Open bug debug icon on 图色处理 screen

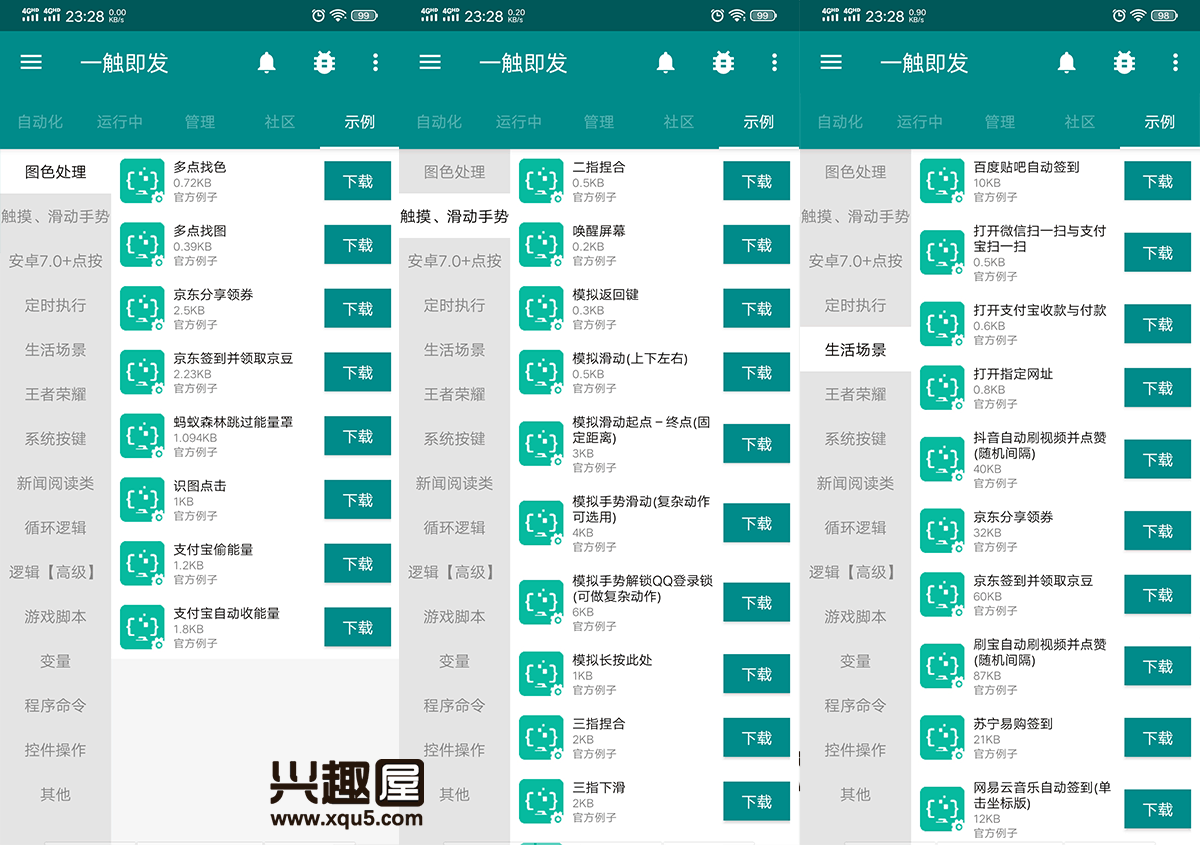click(x=324, y=62)
